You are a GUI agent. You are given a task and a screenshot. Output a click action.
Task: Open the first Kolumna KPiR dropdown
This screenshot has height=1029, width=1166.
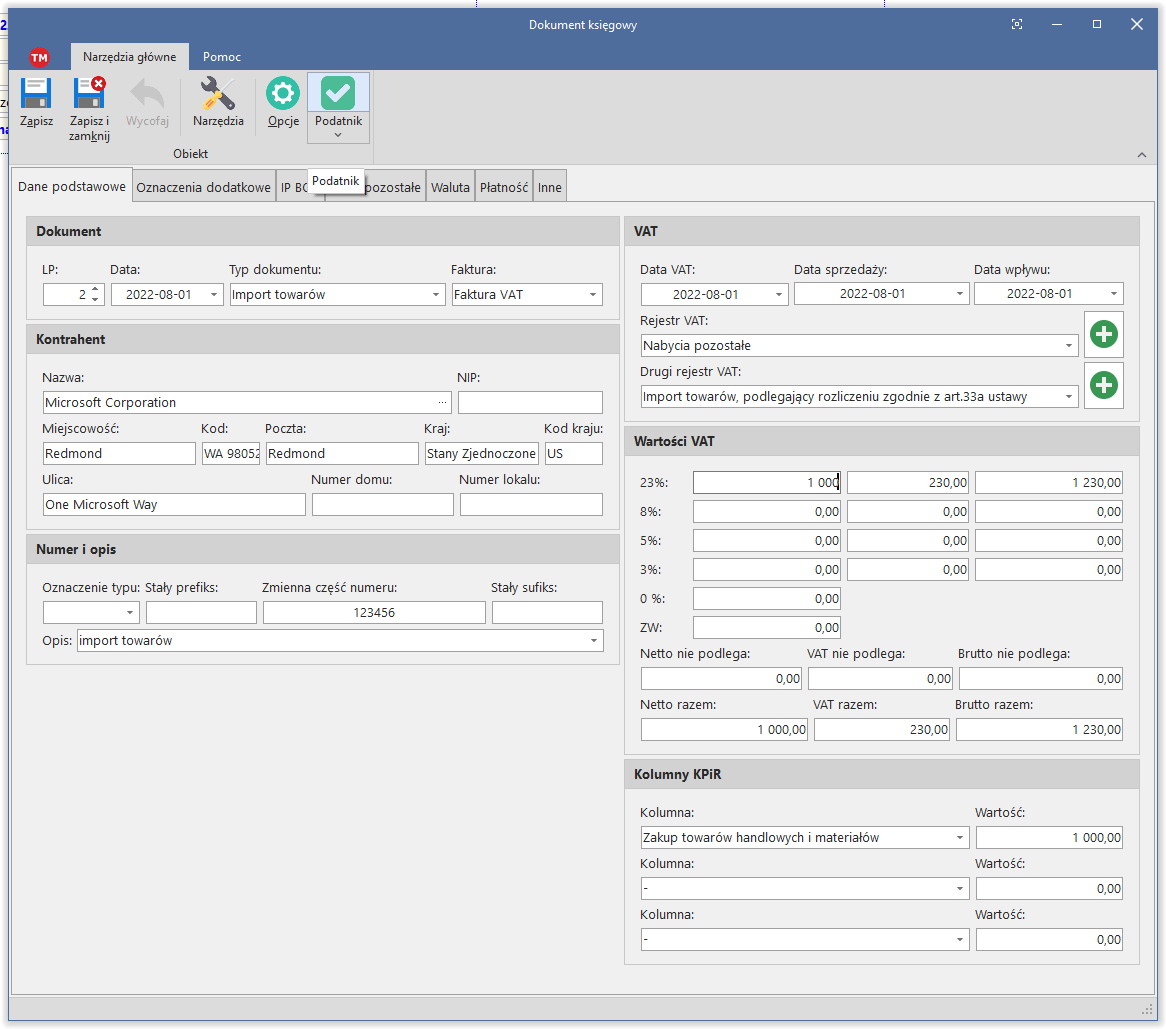[x=960, y=838]
